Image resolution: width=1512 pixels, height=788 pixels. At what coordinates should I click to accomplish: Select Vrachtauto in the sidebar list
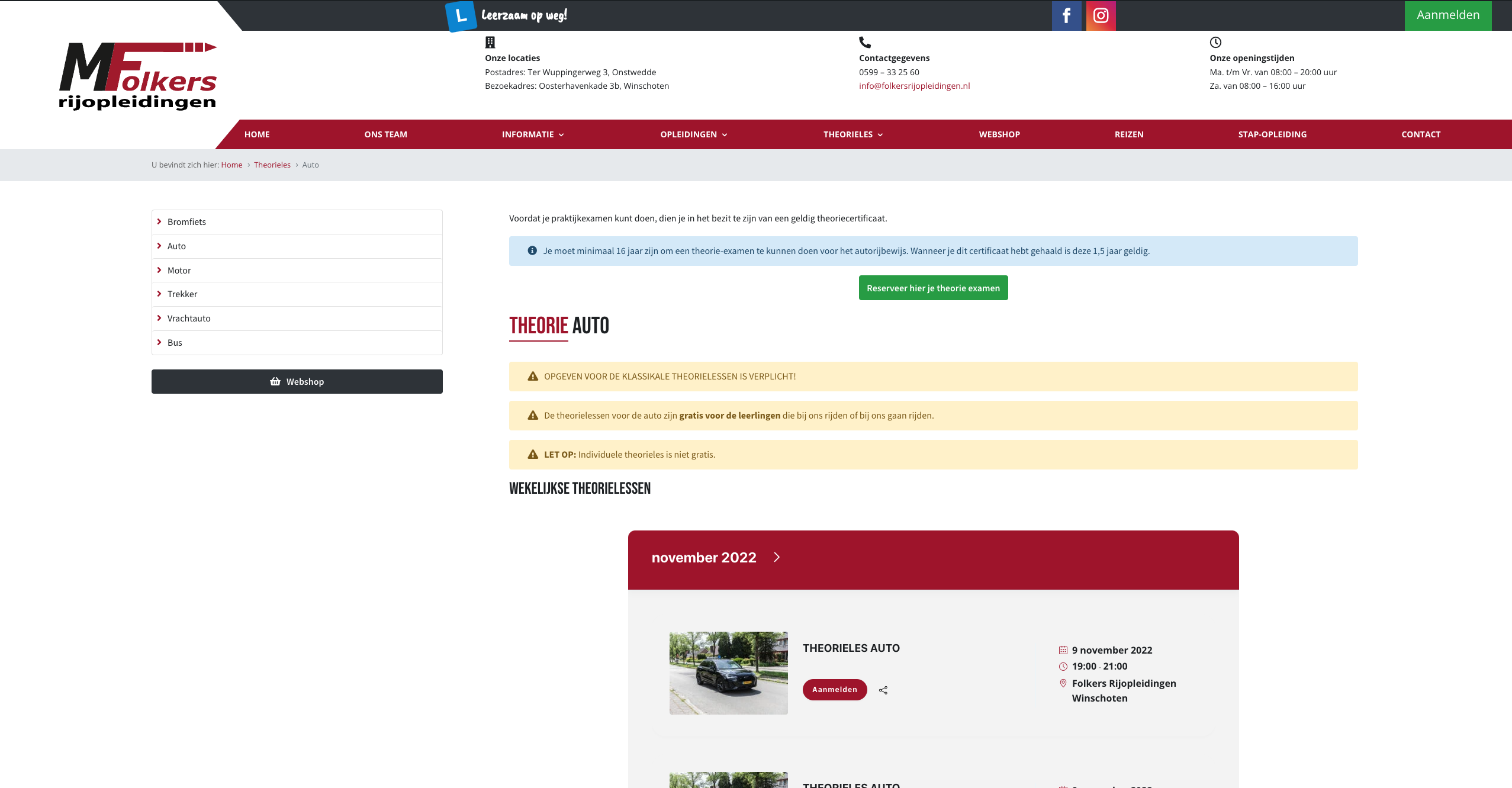189,319
